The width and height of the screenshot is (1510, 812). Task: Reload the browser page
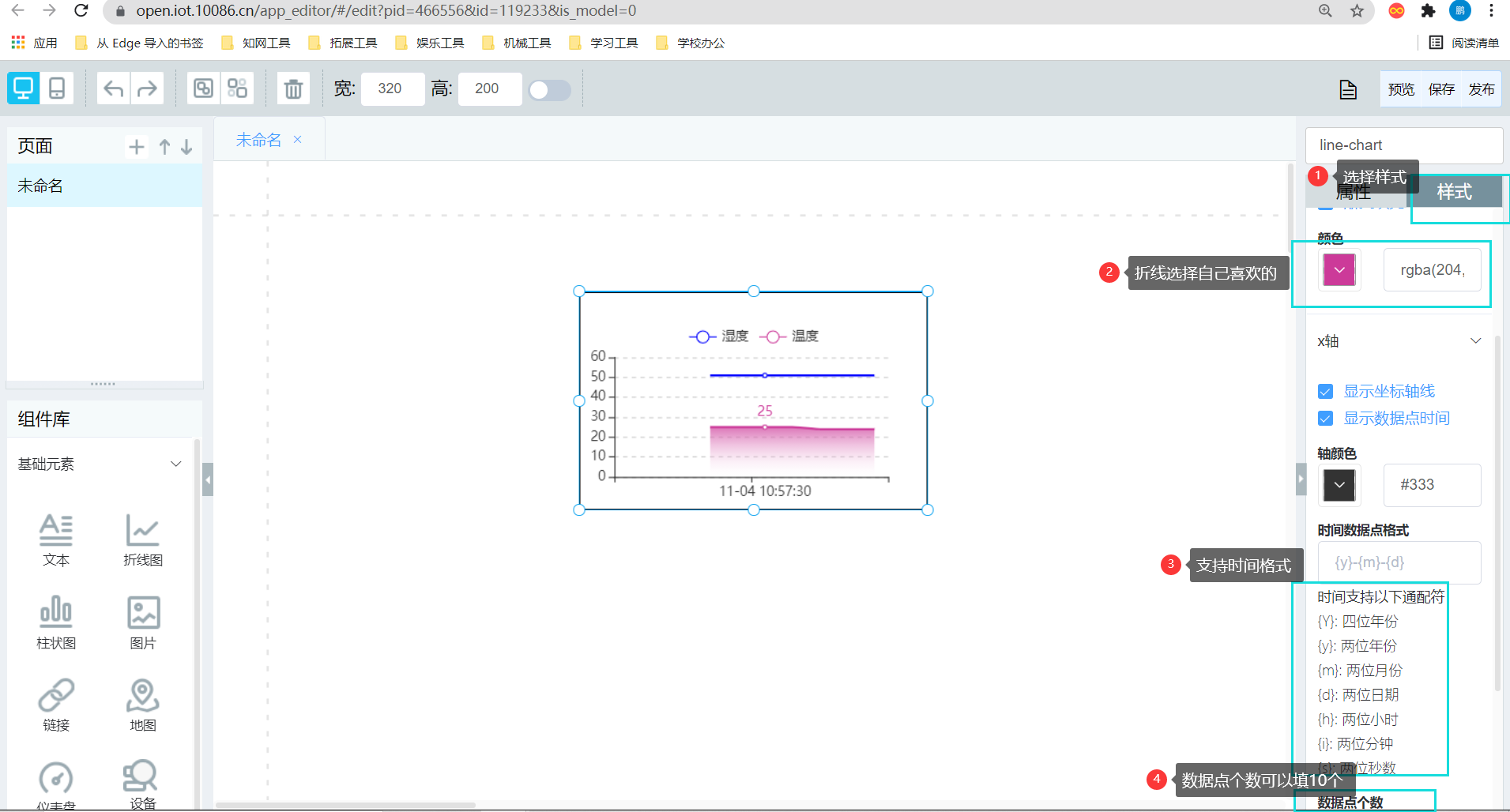(81, 10)
